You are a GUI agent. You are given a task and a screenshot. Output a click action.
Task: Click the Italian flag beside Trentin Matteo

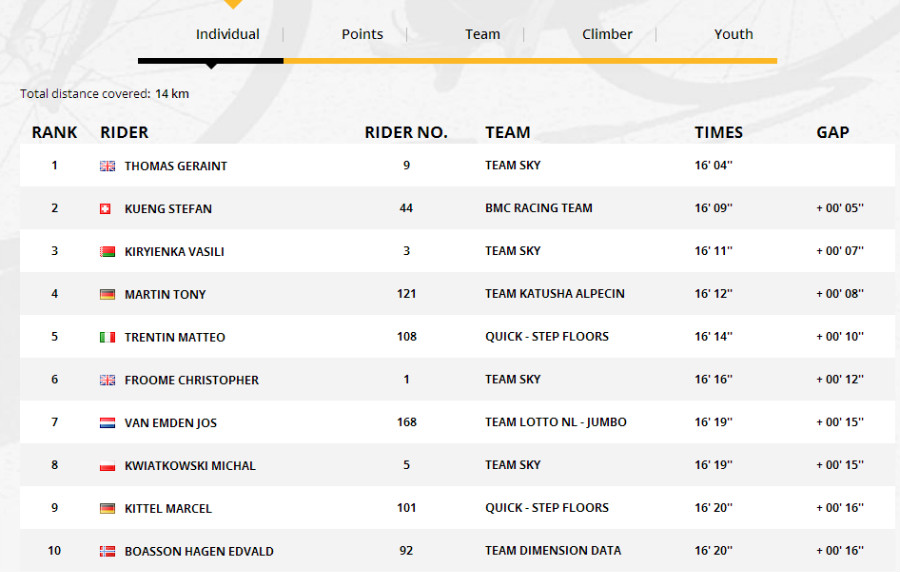pyautogui.click(x=107, y=337)
